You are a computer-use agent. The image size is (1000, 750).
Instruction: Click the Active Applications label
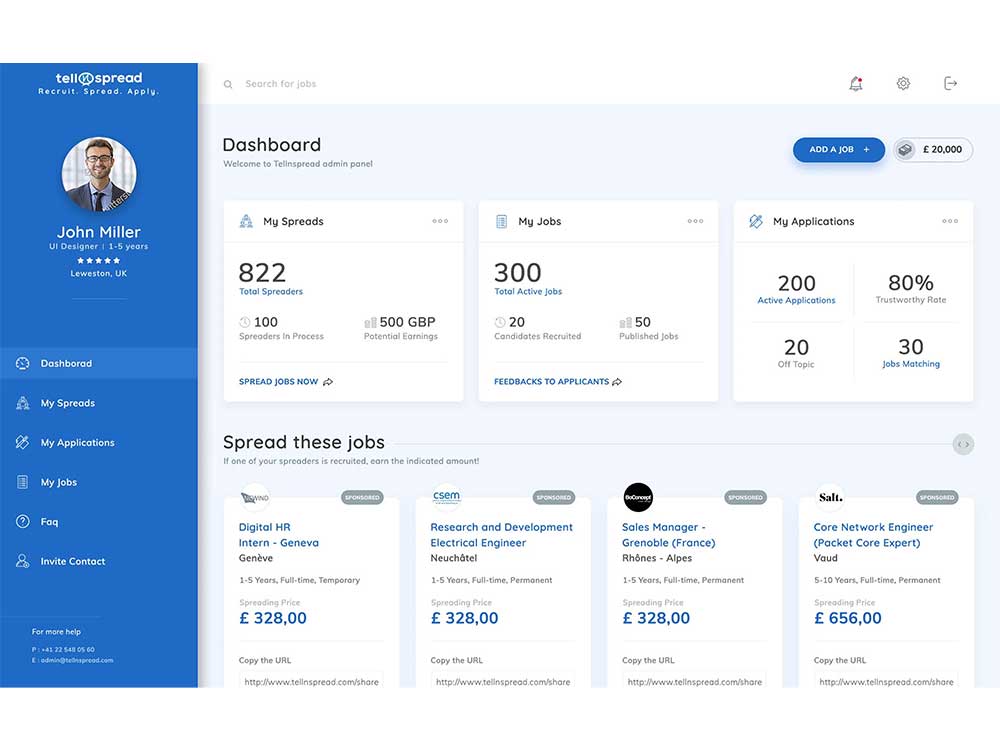(796, 300)
